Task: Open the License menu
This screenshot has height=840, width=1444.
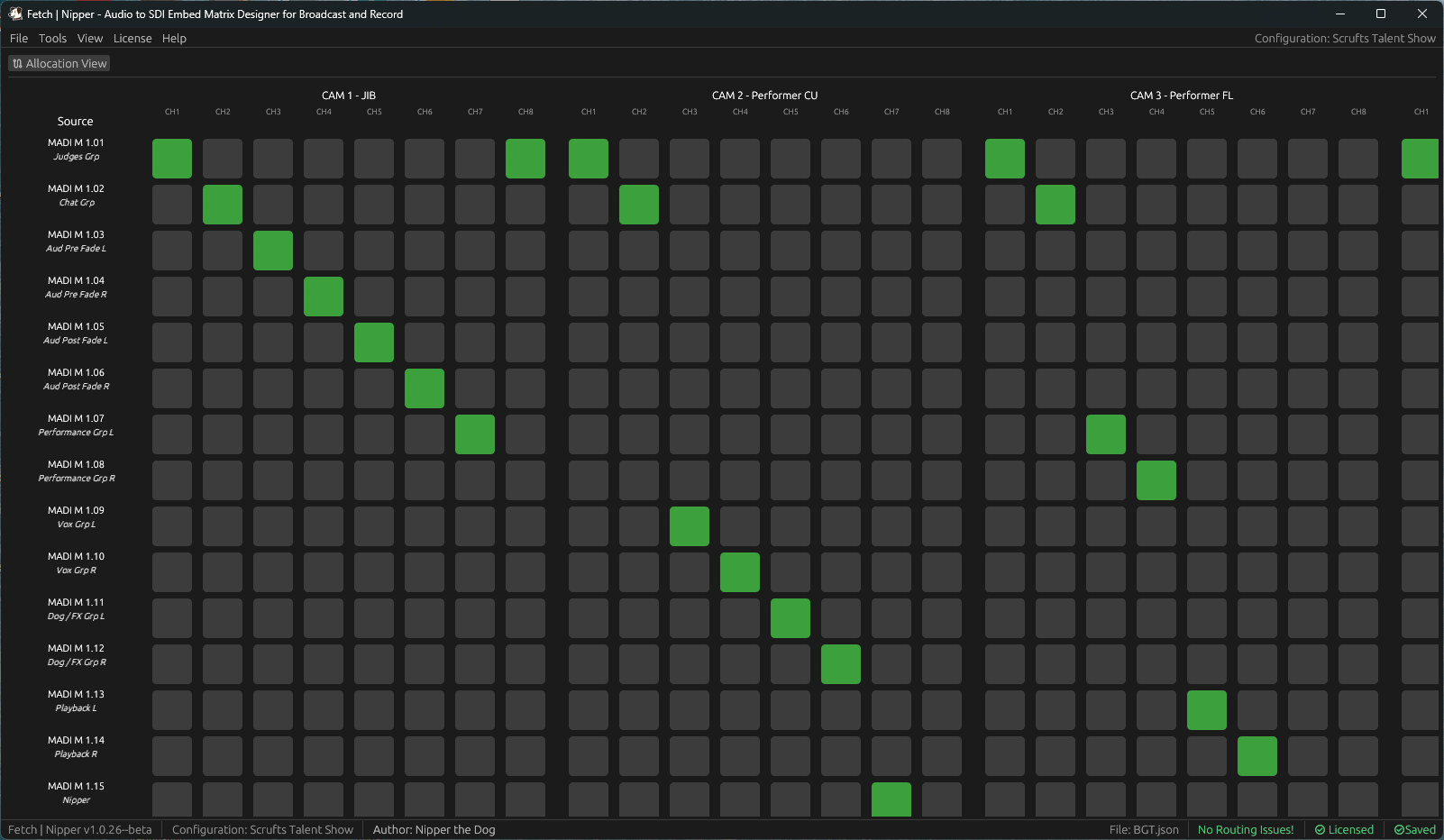Action: [x=133, y=38]
